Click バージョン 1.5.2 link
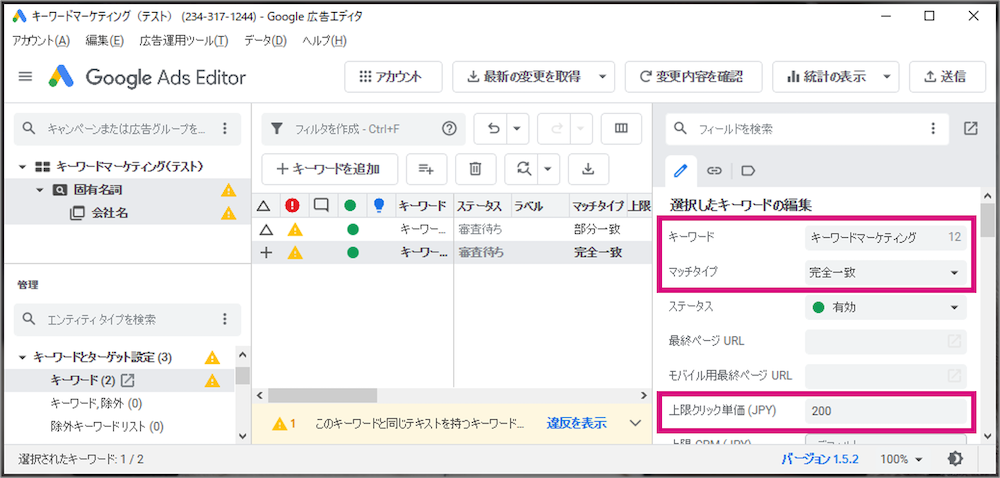Viewport: 1000px width, 478px height. point(821,459)
